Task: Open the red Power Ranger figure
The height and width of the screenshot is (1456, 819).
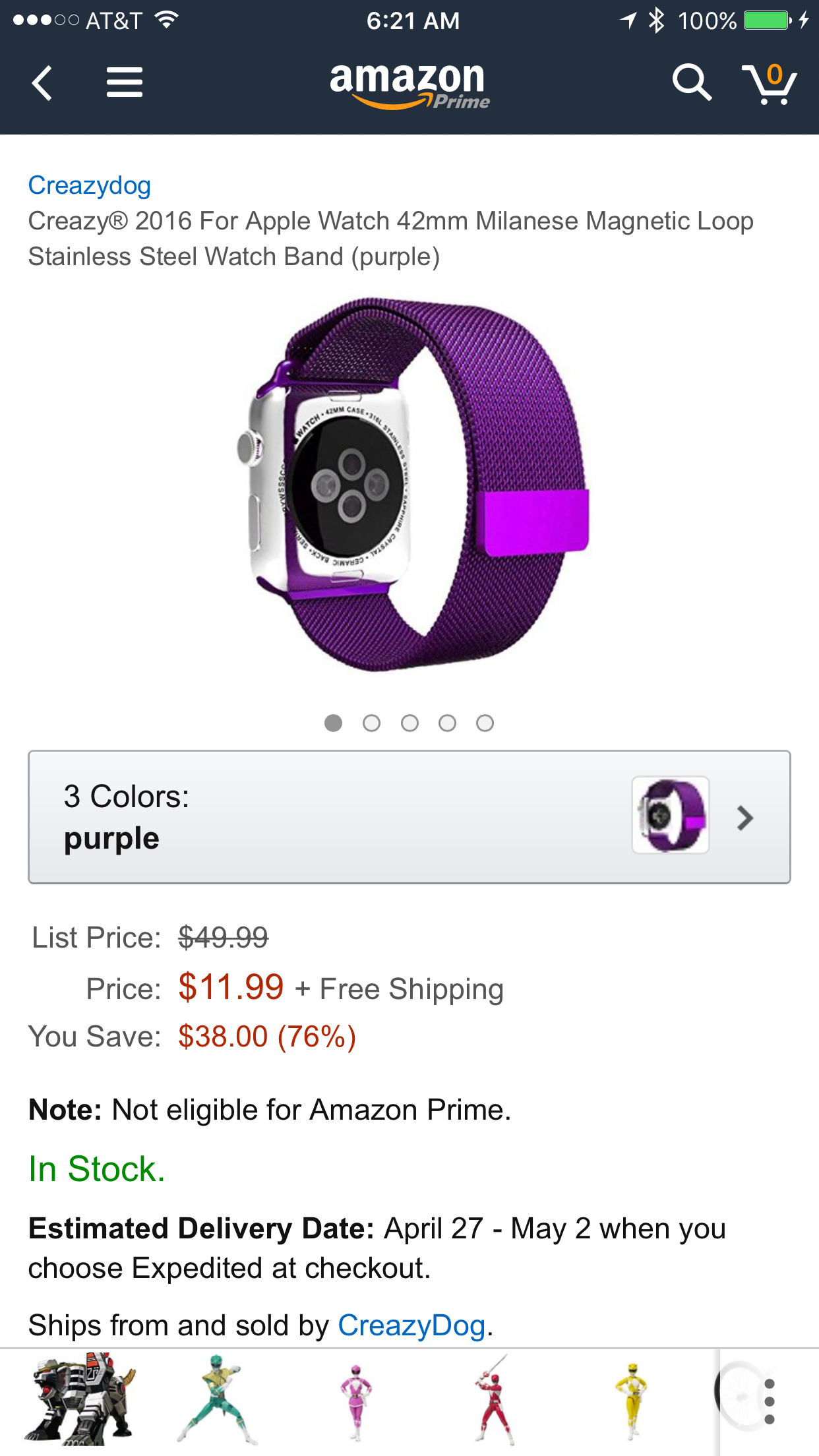Action: tap(493, 1399)
